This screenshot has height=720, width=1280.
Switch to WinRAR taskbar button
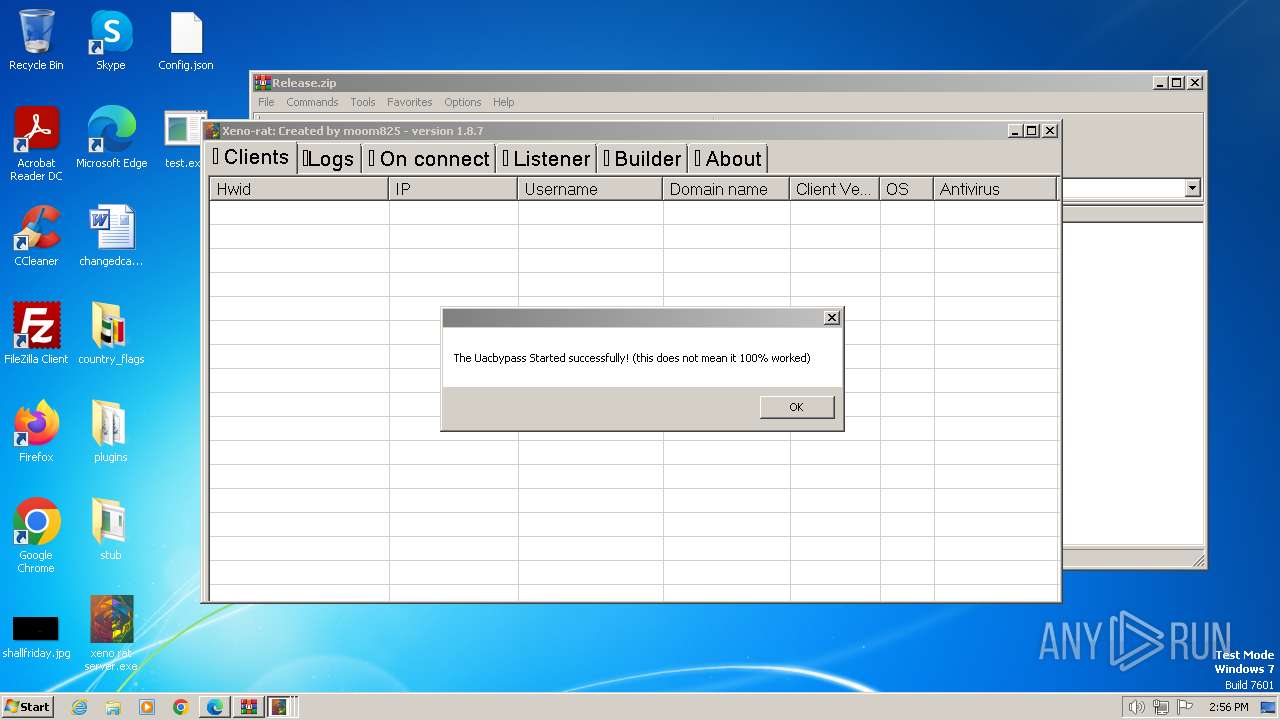tap(248, 707)
